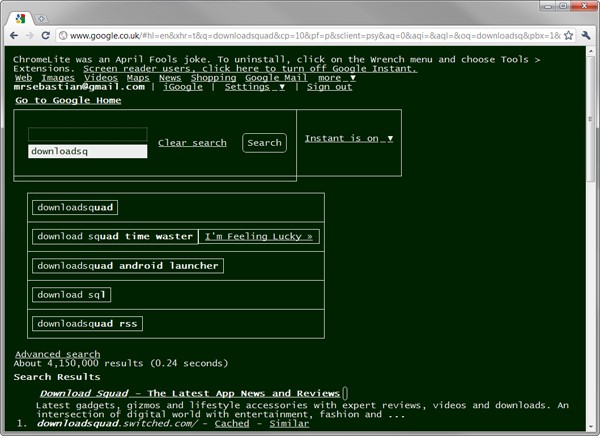Maximize the browser window
This screenshot has width=600, height=436.
(x=563, y=6)
